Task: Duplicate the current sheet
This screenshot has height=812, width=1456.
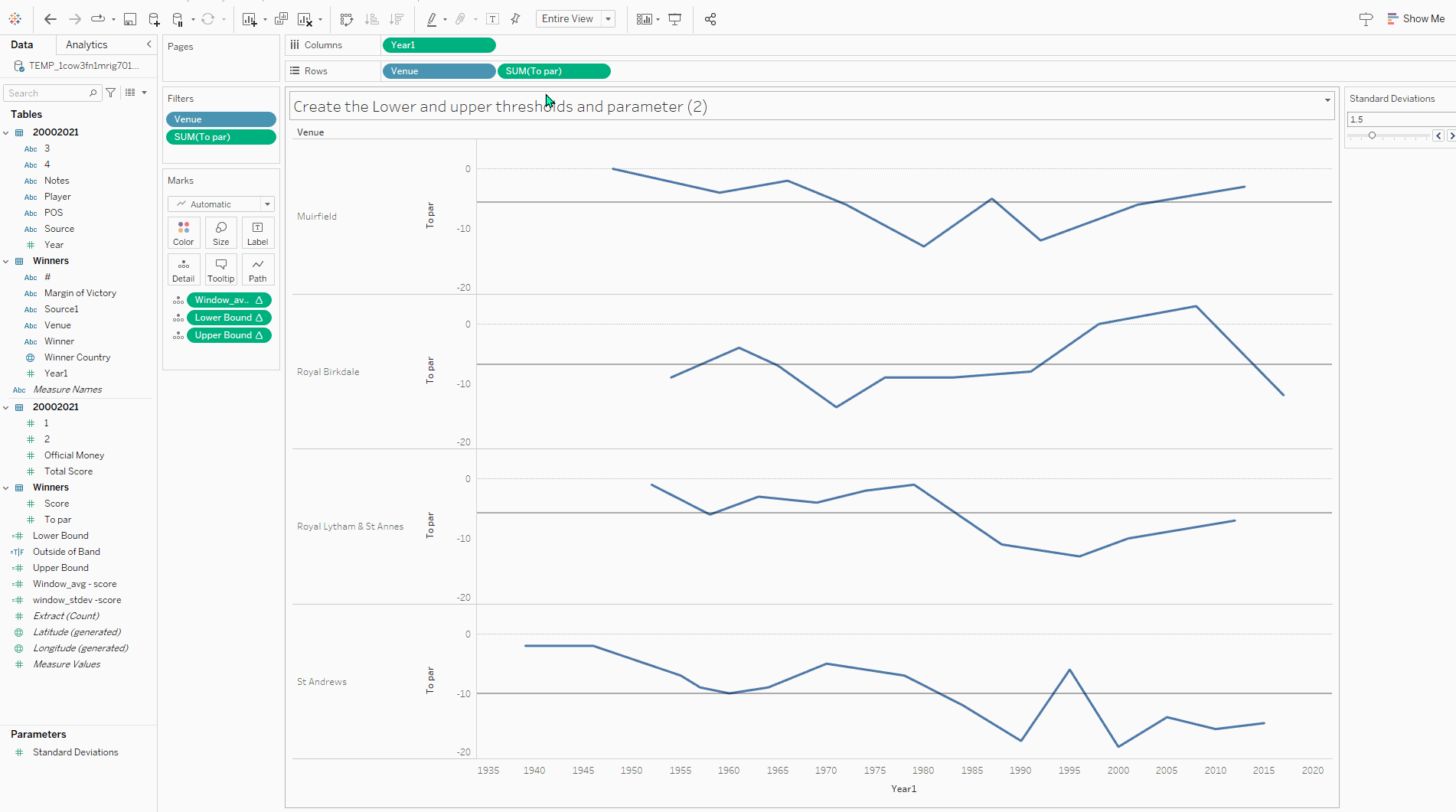Action: (281, 19)
